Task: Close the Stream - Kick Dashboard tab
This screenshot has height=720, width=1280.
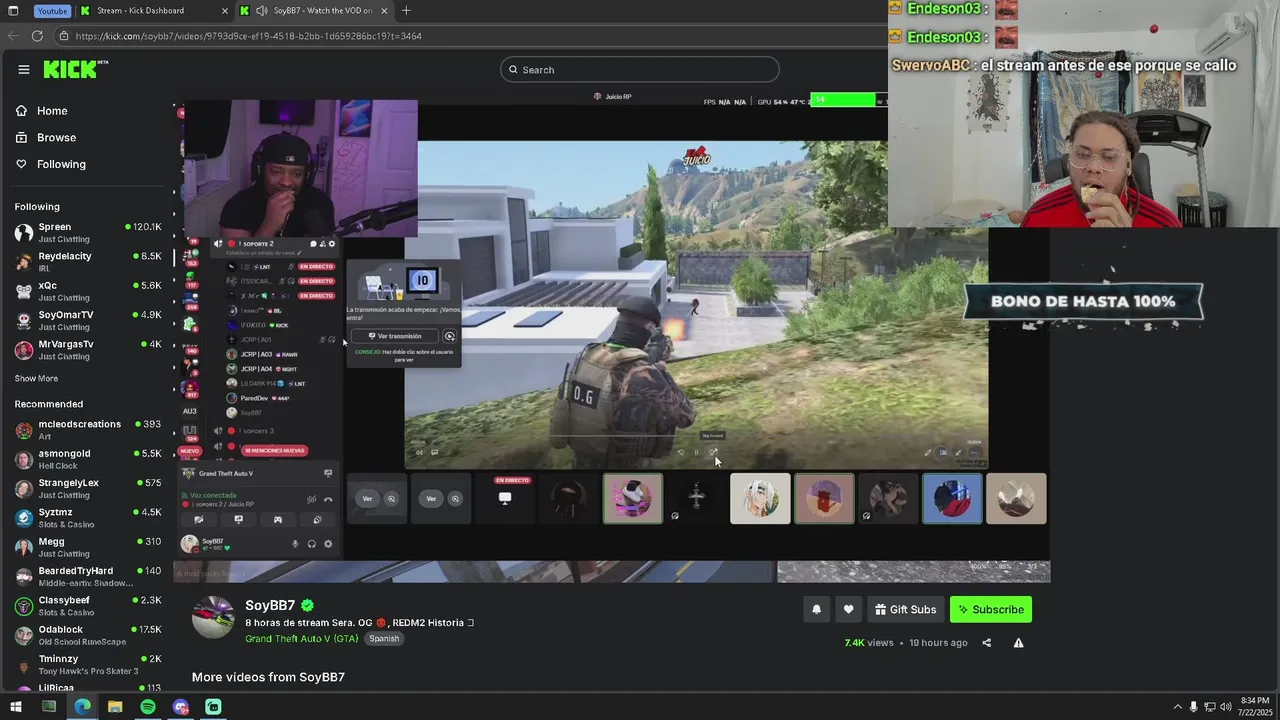Action: coord(225,11)
